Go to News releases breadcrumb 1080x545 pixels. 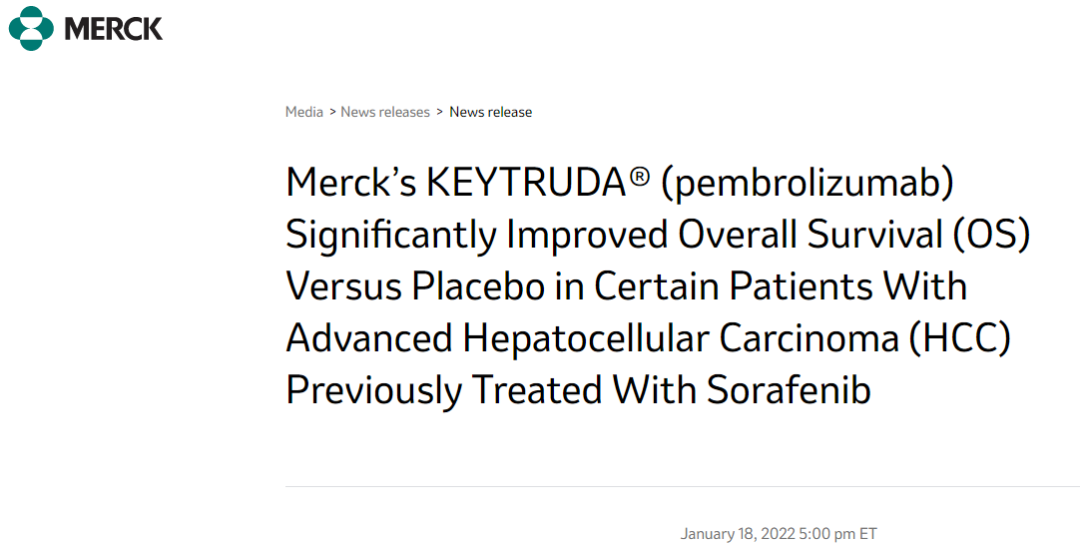[x=385, y=112]
